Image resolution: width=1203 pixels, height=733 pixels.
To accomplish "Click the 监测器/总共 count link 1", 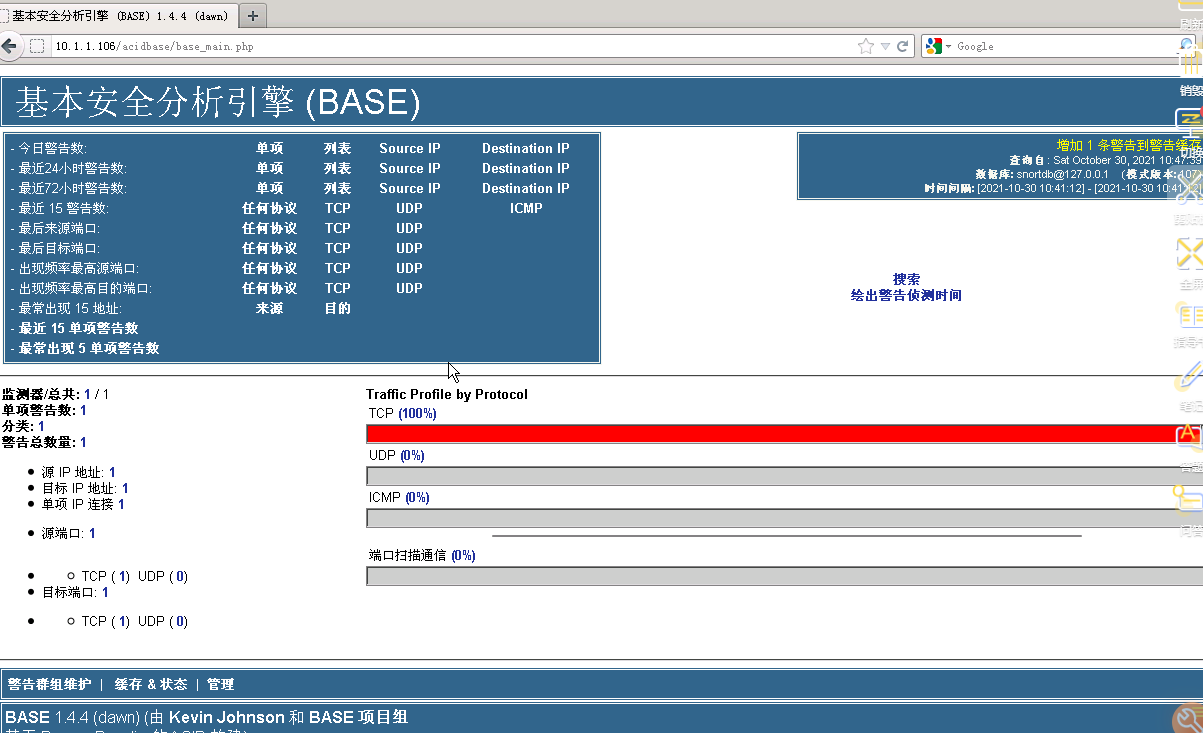I will pyautogui.click(x=87, y=394).
